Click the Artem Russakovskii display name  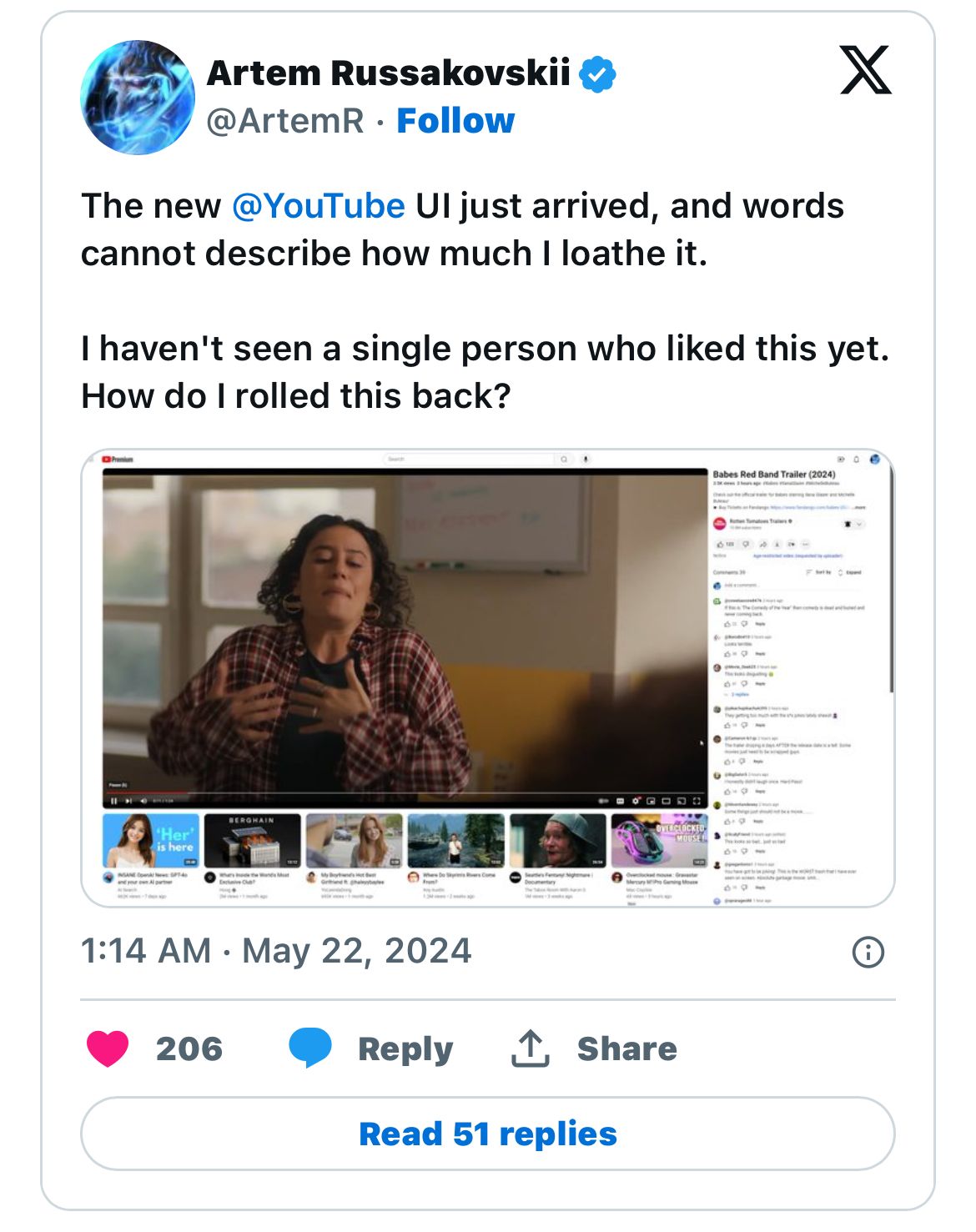(x=388, y=73)
